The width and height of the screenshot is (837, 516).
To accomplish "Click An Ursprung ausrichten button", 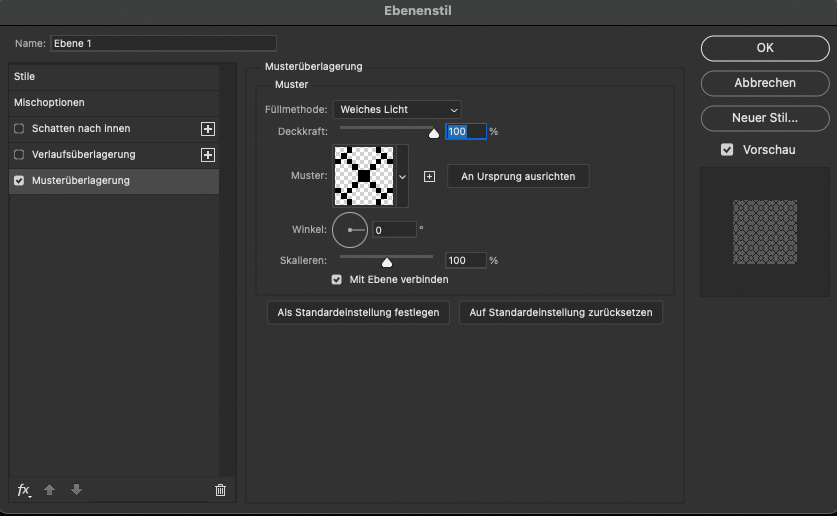I will click(x=518, y=177).
